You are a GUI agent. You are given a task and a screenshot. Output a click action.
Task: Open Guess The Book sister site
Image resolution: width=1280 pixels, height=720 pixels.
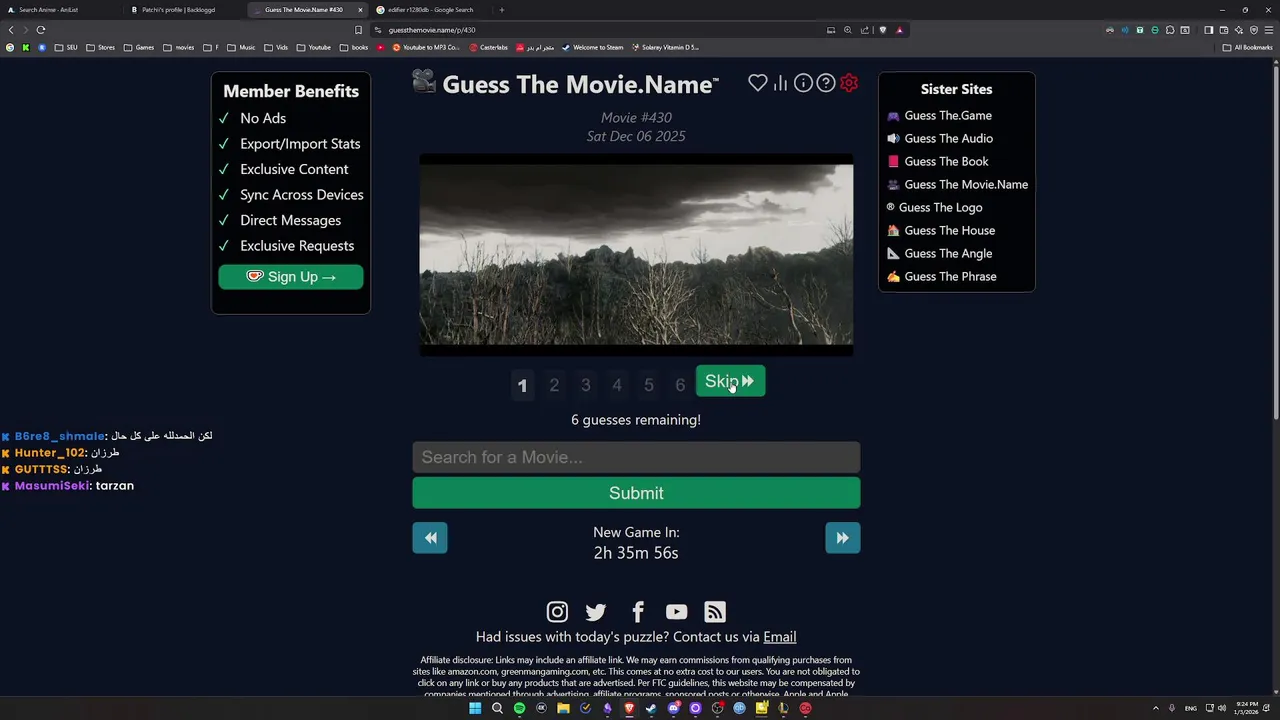click(945, 162)
